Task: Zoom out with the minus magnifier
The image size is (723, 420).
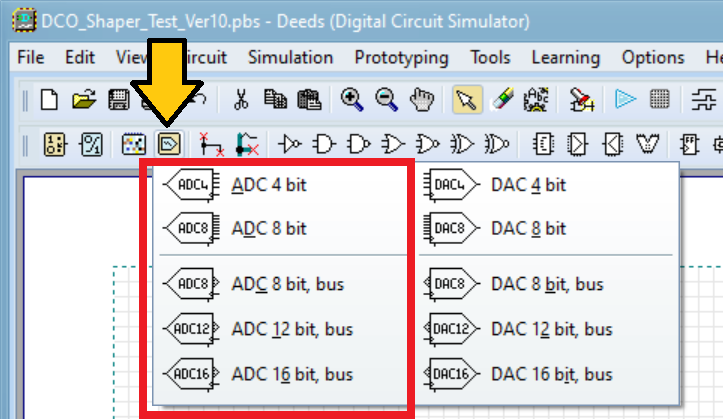Action: click(x=386, y=100)
